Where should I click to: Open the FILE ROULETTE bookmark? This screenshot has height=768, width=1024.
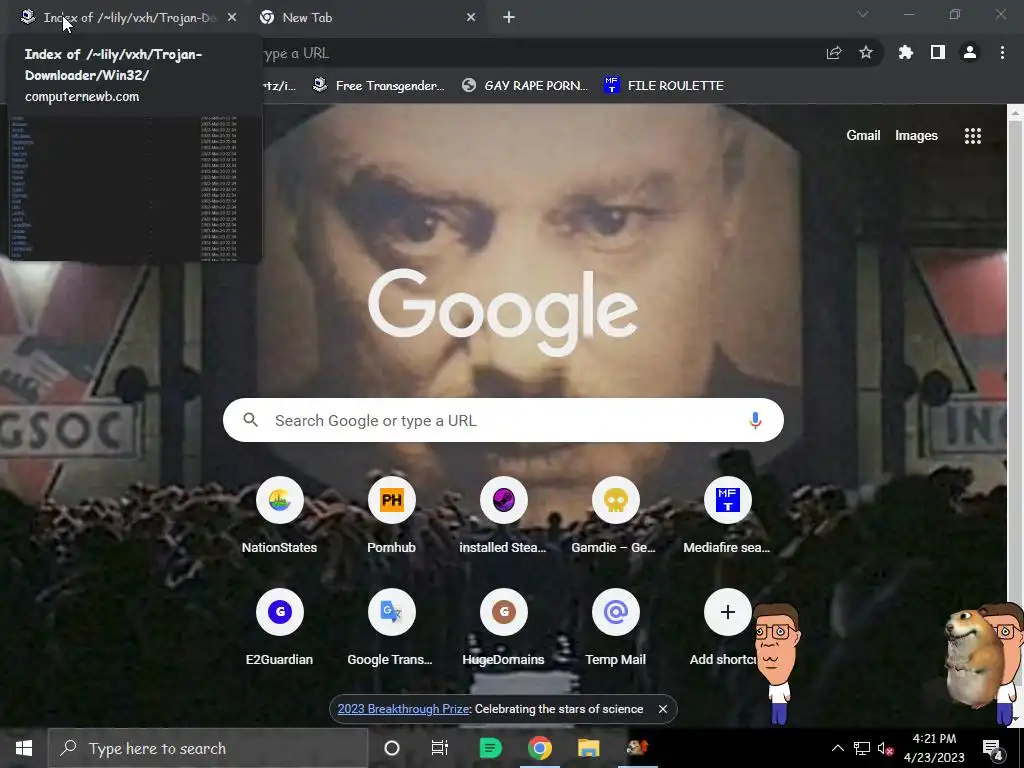tap(664, 86)
